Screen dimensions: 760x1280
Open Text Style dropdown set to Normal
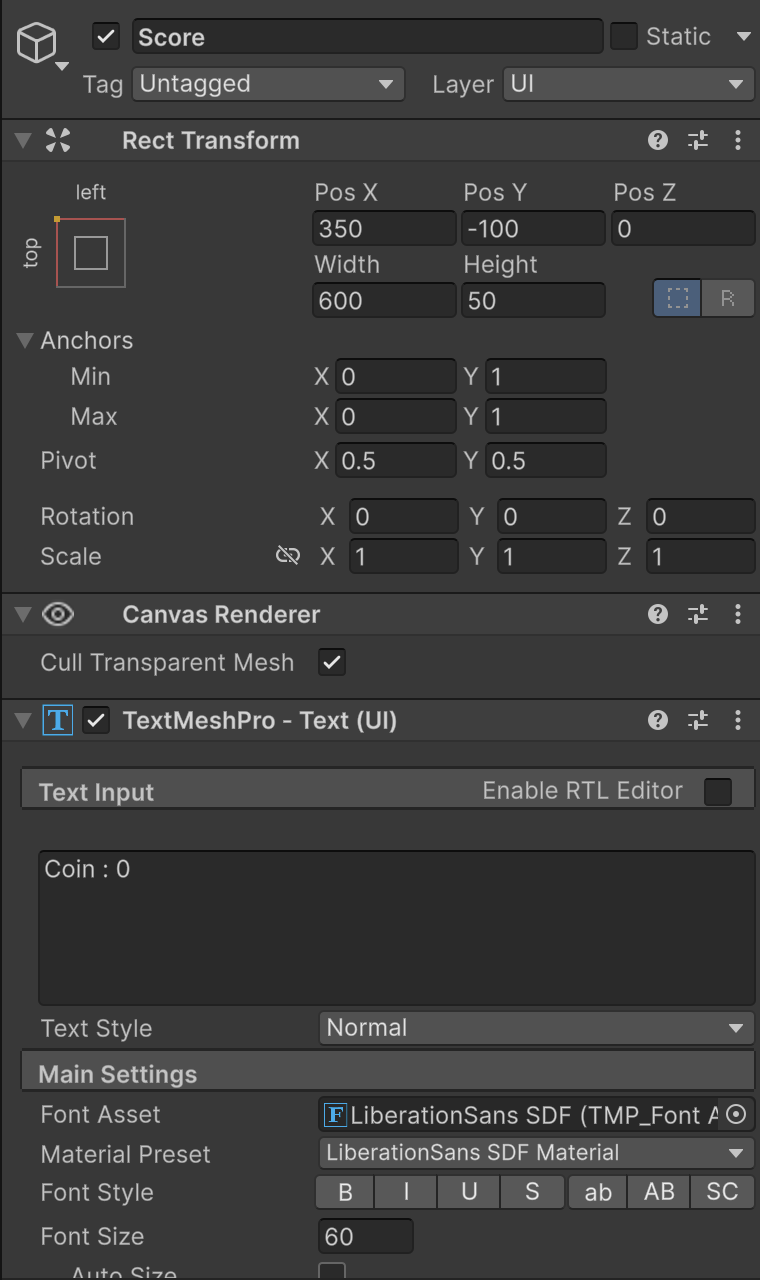pyautogui.click(x=535, y=1028)
